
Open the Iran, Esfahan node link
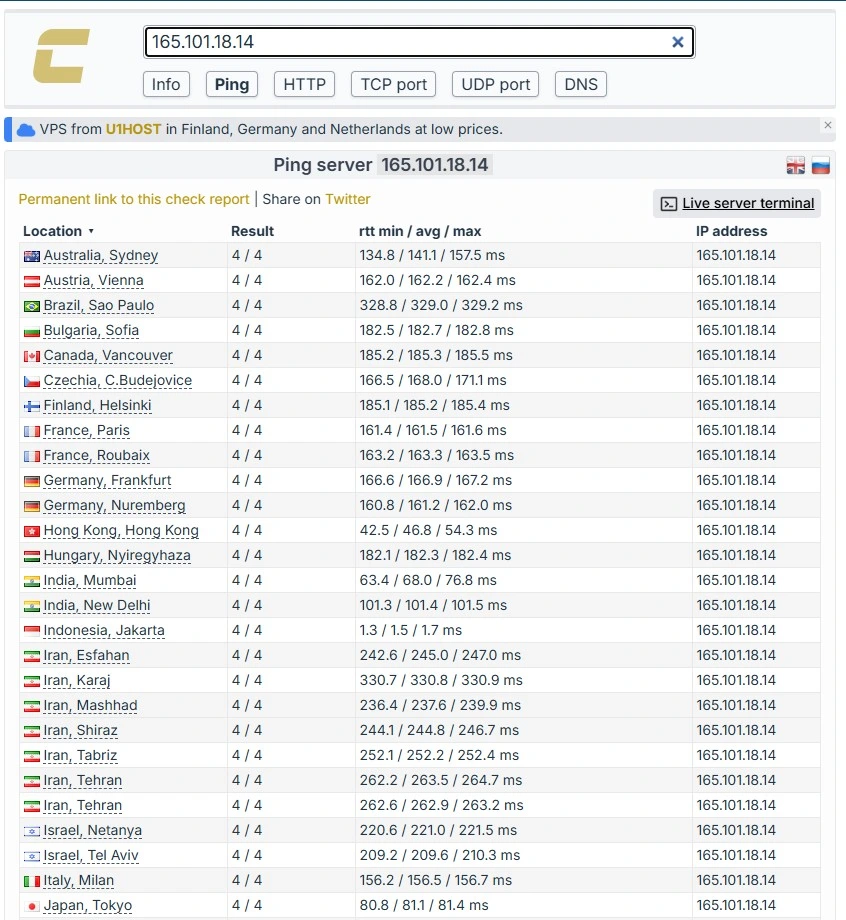(86, 655)
